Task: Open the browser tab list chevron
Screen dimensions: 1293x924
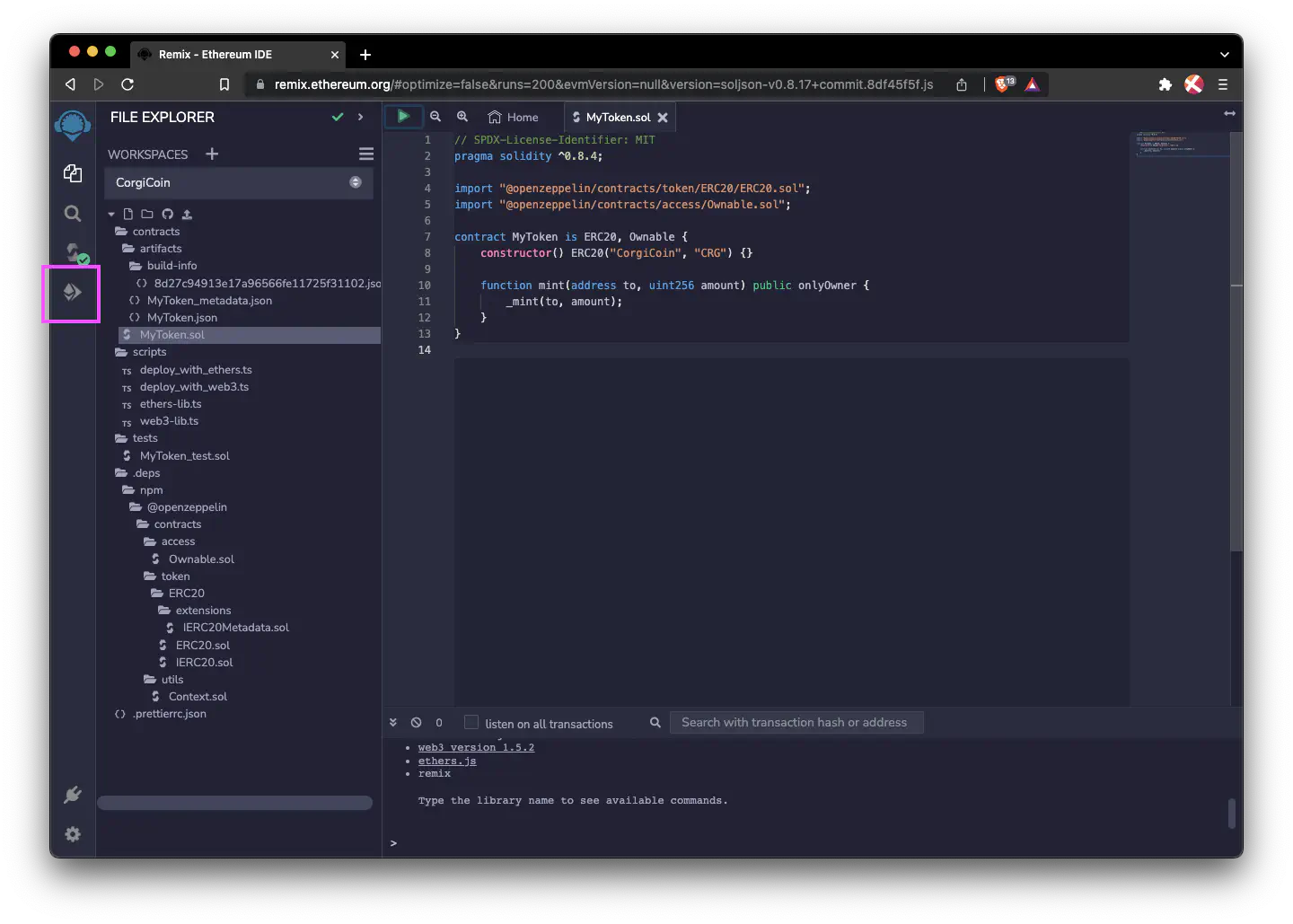Action: [1224, 55]
